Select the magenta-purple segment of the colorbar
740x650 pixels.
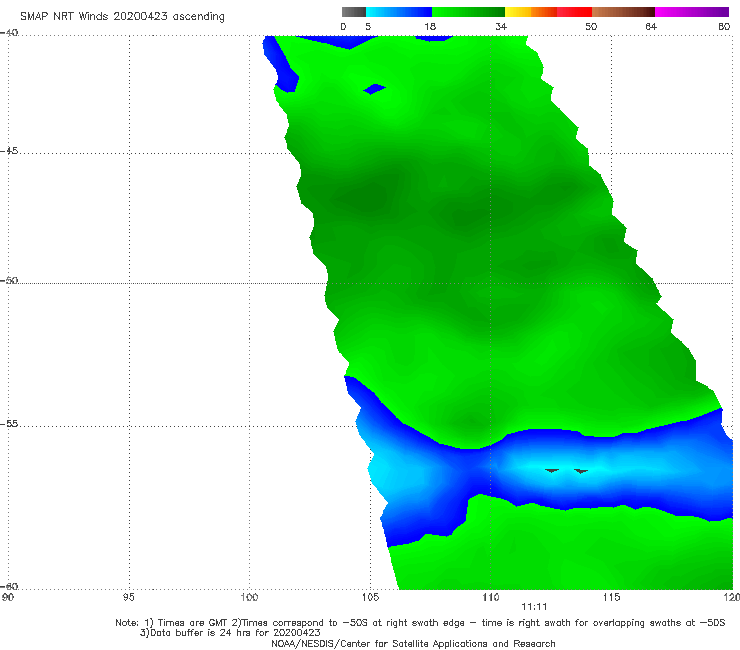pyautogui.click(x=692, y=12)
